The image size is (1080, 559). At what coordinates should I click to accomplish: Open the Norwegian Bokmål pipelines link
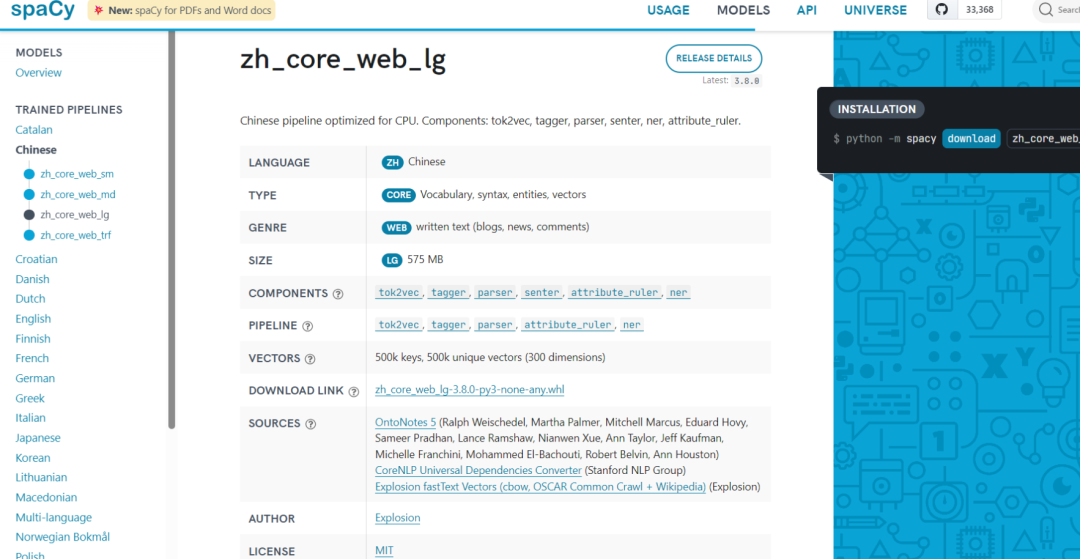pos(63,537)
